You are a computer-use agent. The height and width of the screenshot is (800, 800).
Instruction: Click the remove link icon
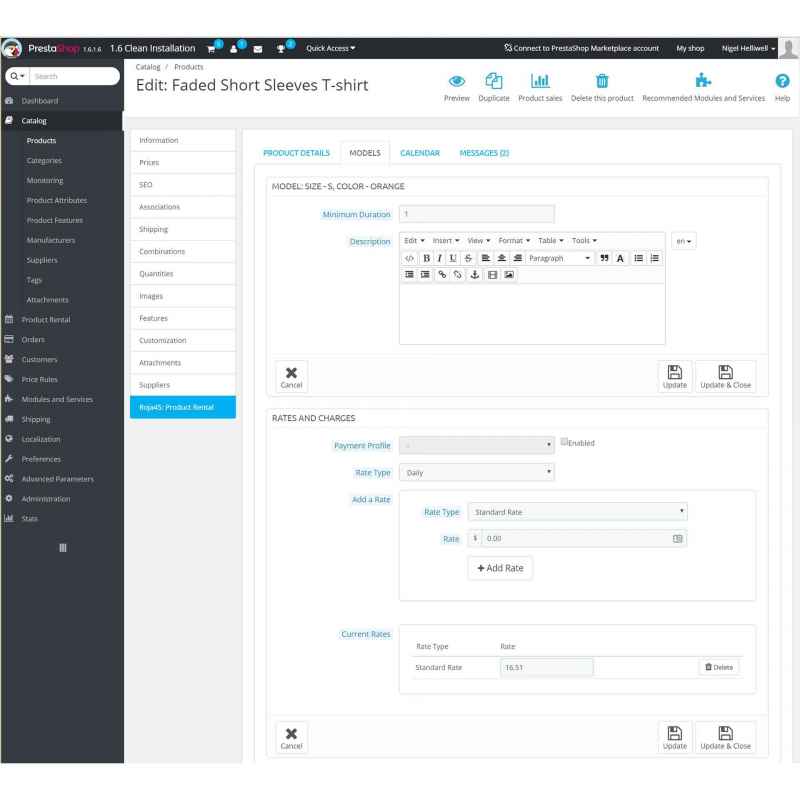(458, 274)
